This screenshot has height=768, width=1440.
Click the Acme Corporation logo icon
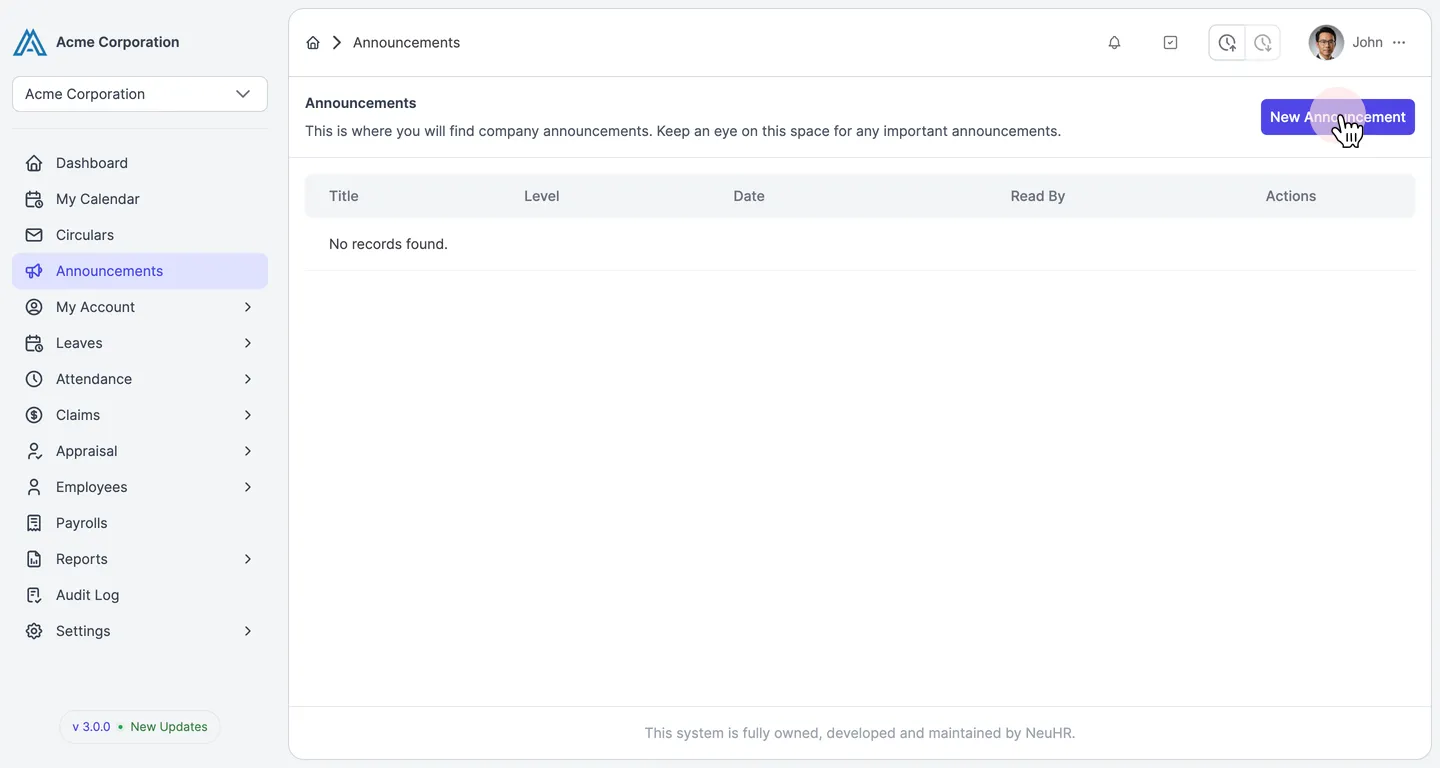click(x=30, y=42)
